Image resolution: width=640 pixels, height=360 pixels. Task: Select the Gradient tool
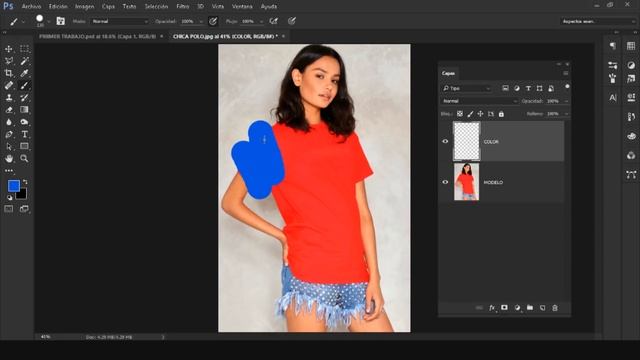coord(24,110)
